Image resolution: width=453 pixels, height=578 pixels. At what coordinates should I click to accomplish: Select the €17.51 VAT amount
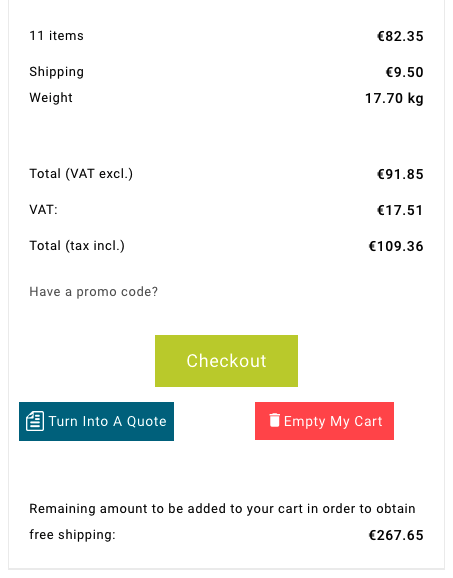pos(400,210)
